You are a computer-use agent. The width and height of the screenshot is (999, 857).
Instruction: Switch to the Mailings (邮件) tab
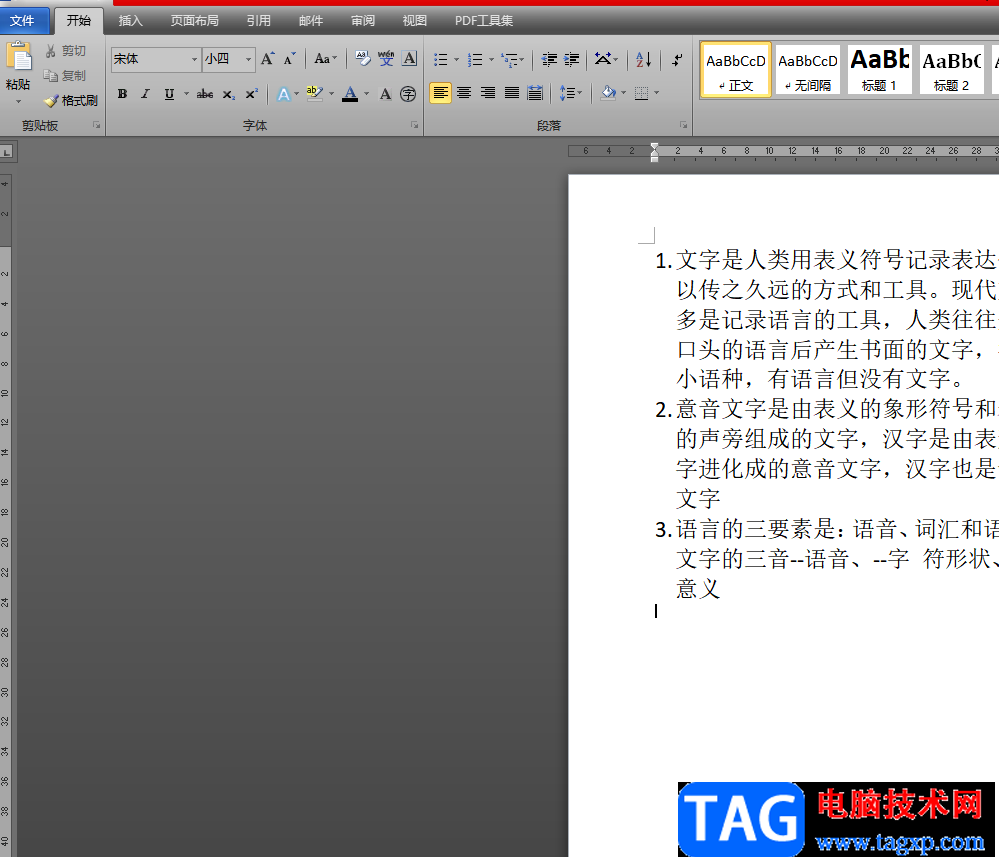click(311, 21)
